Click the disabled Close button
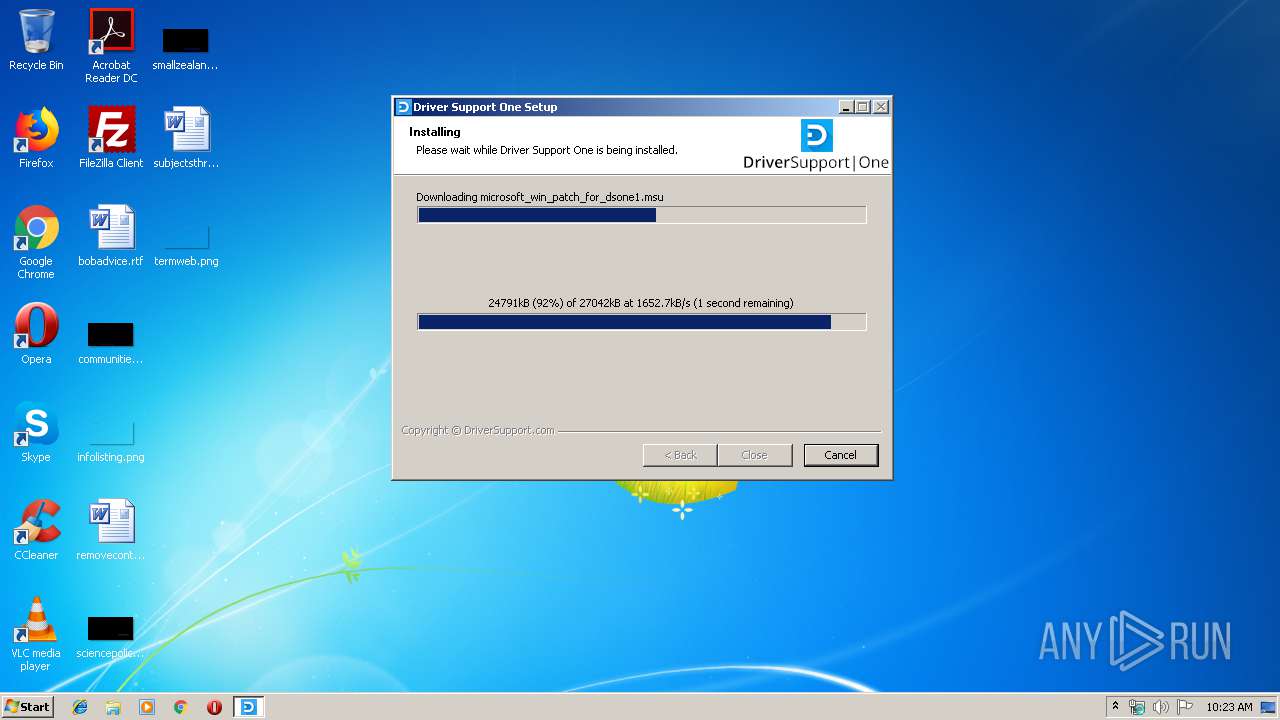 (754, 455)
